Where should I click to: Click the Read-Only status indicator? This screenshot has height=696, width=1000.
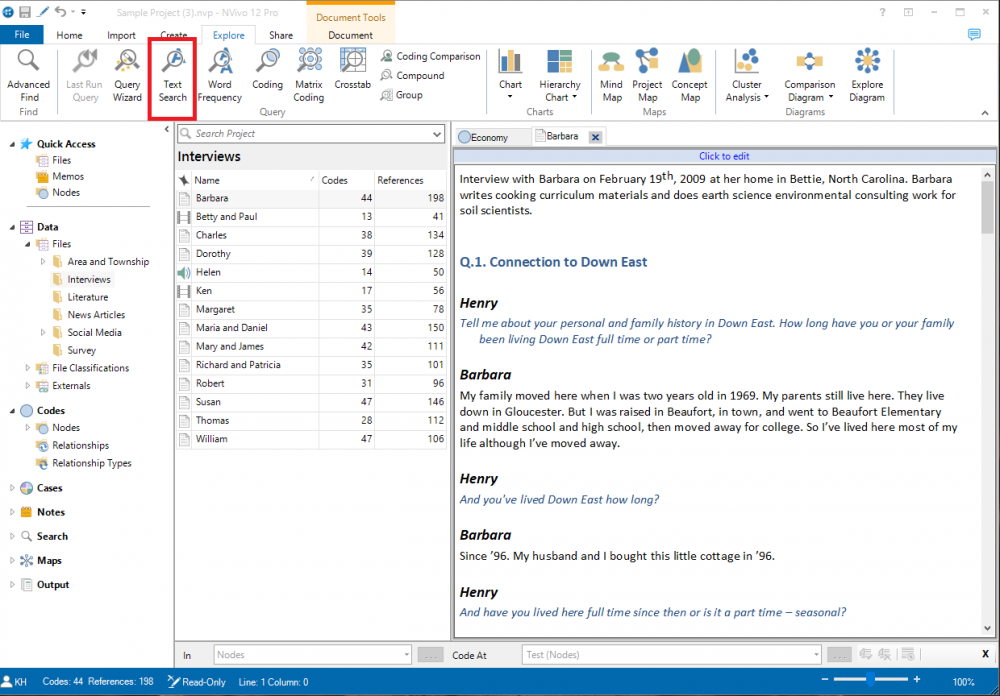[x=196, y=681]
